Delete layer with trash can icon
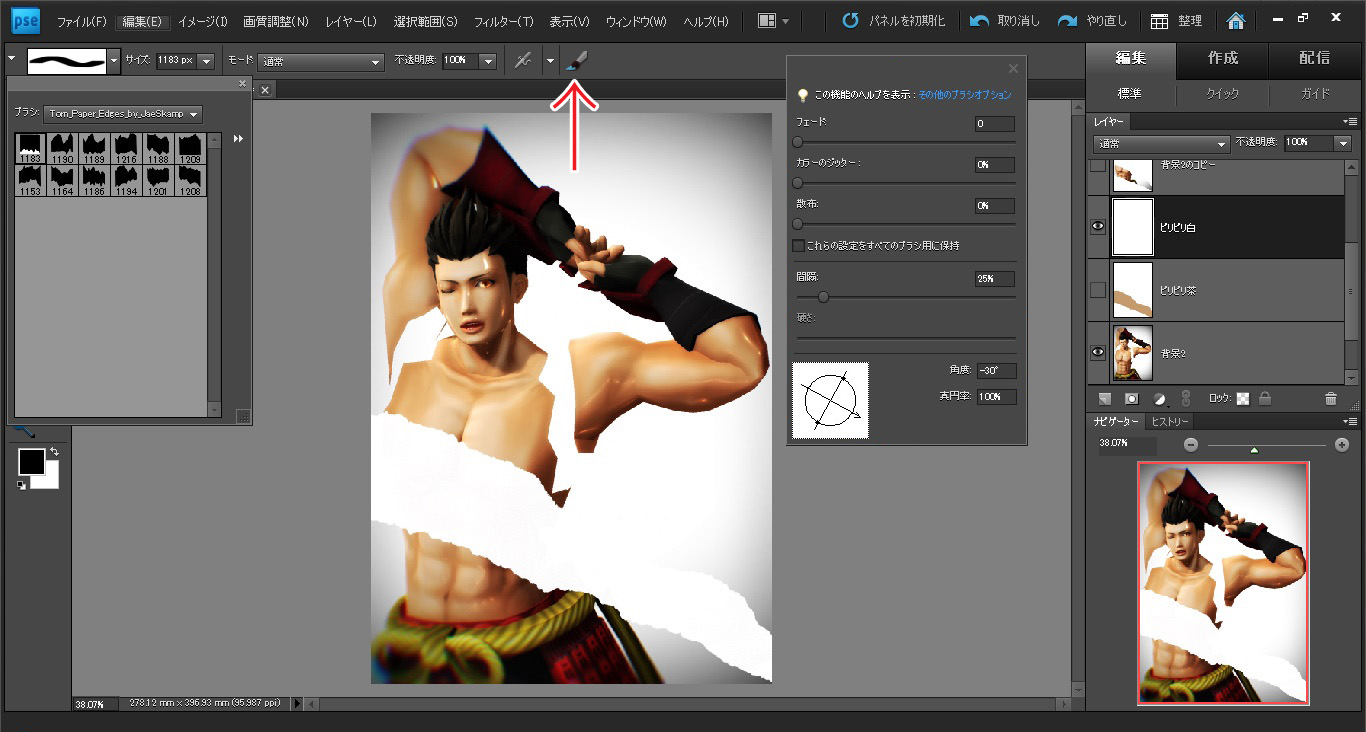 (x=1330, y=398)
